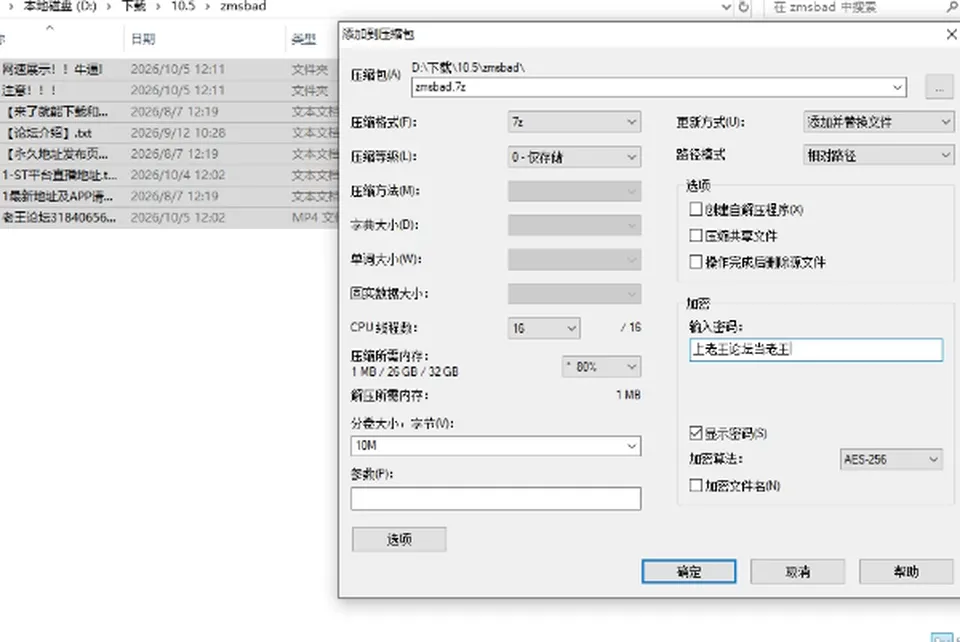Click the refresh icon in Explorer's address bar
The width and height of the screenshot is (960, 642).
tap(744, 7)
